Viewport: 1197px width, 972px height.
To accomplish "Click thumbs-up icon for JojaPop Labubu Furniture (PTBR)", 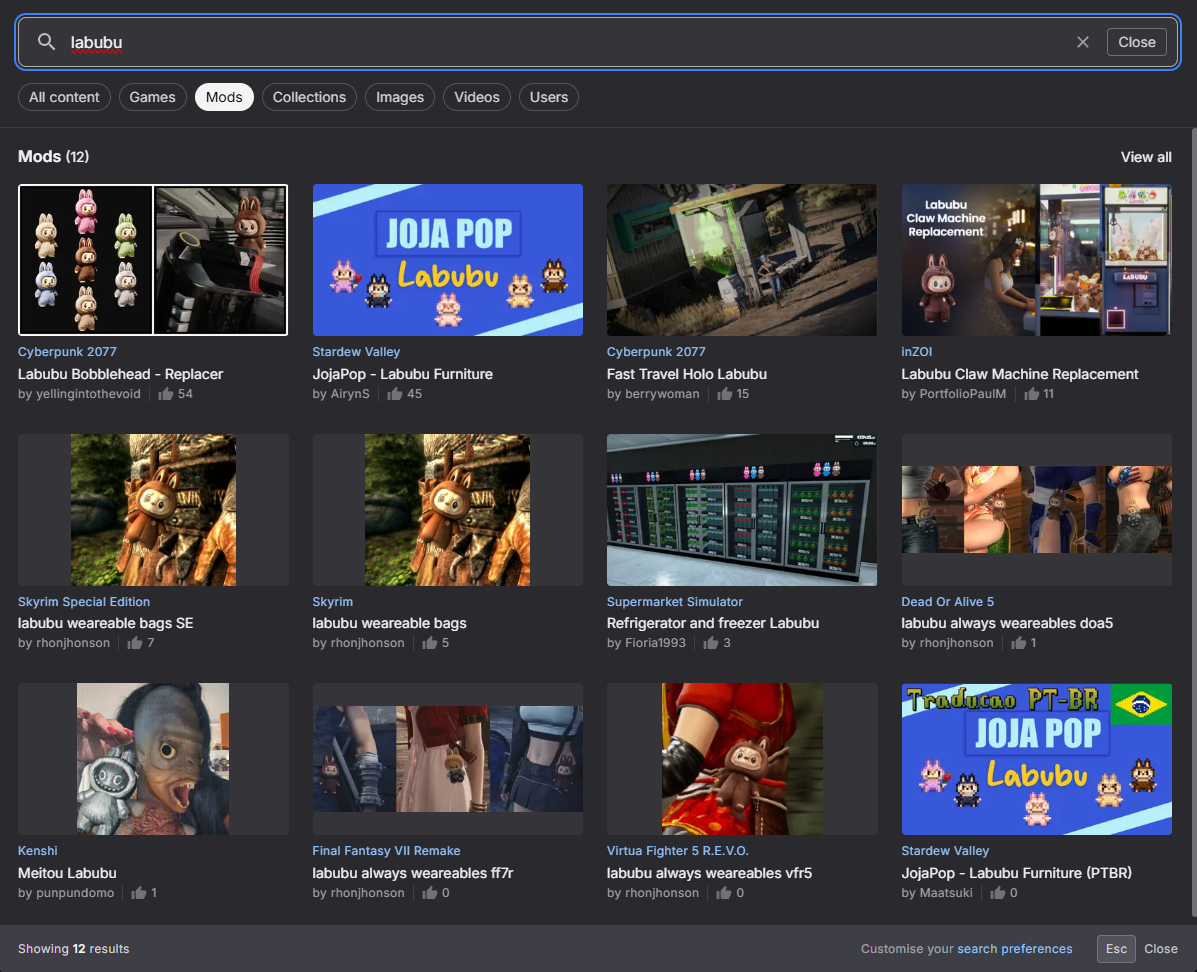I will click(998, 893).
